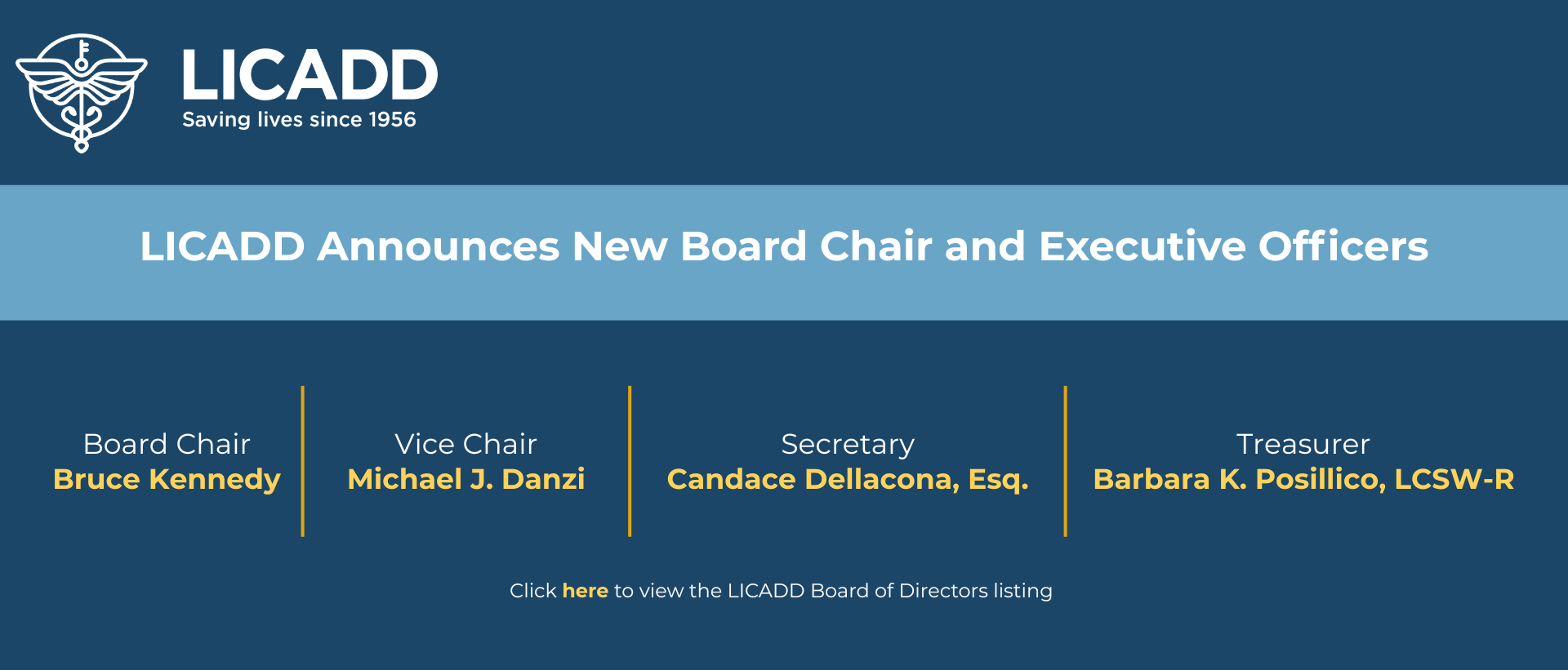The height and width of the screenshot is (670, 1568).
Task: Click the 'Treasurer' title label
Action: click(x=1303, y=444)
